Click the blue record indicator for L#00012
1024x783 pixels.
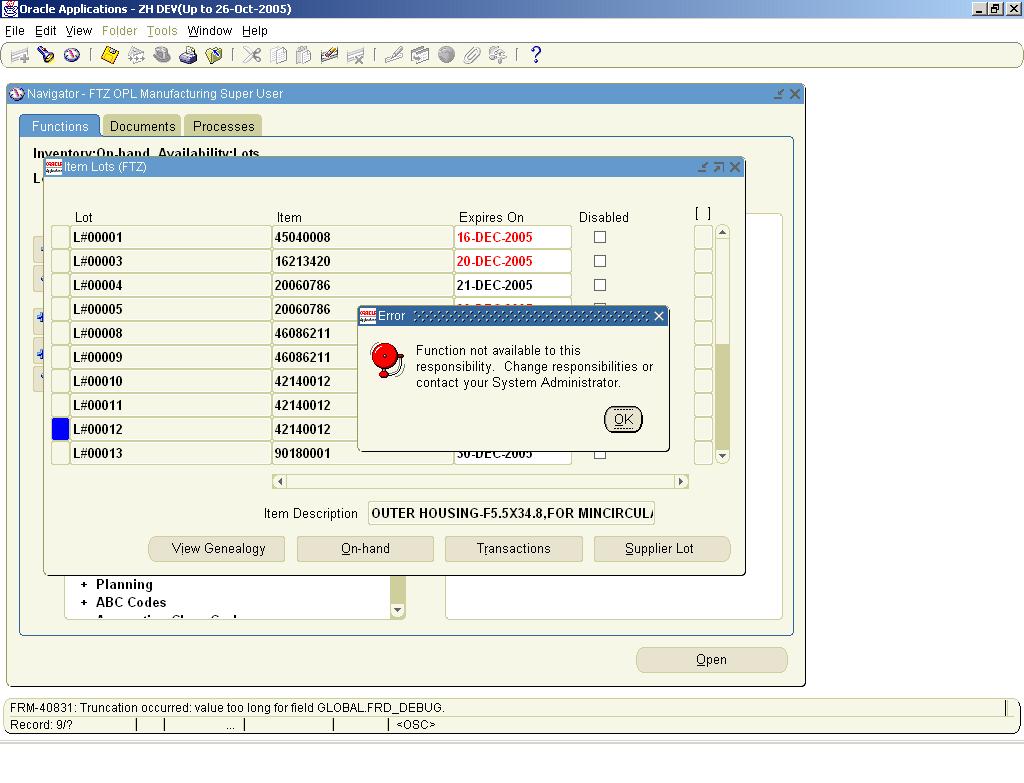click(x=60, y=429)
